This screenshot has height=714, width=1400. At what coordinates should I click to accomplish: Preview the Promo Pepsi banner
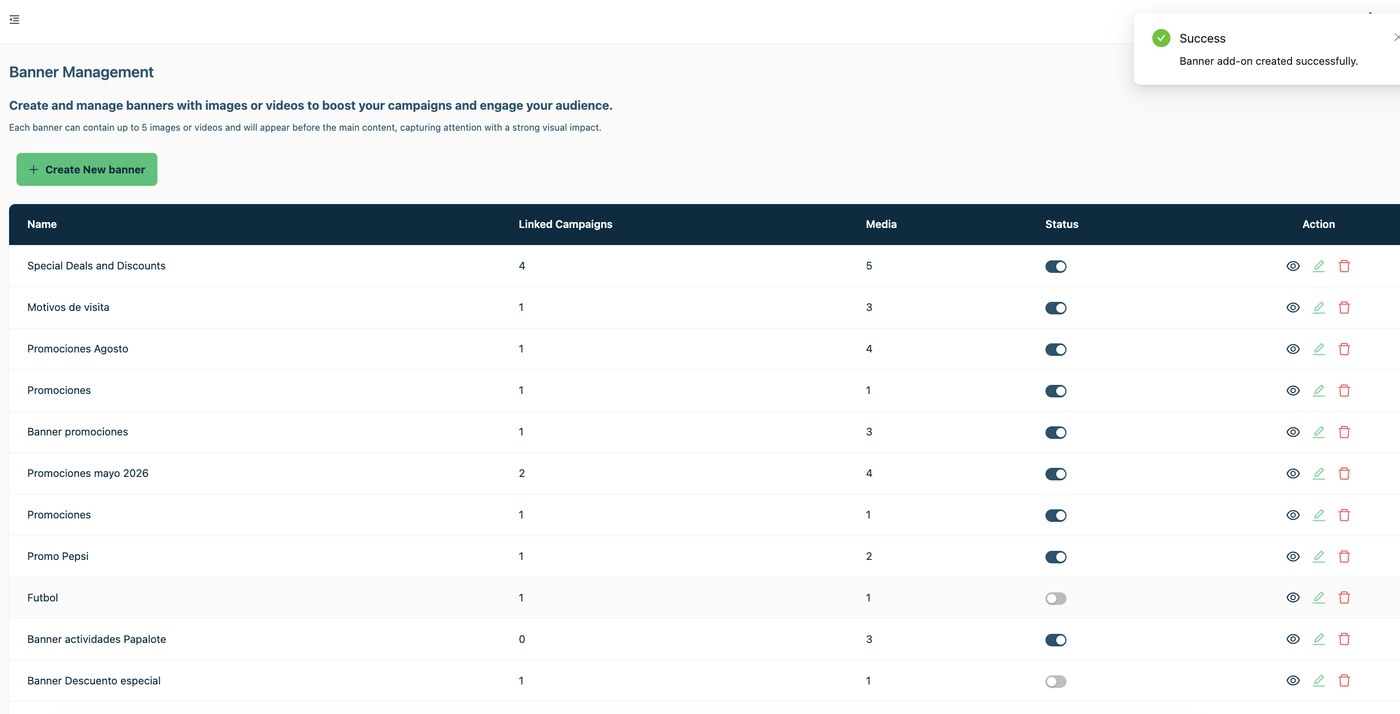click(x=1293, y=557)
